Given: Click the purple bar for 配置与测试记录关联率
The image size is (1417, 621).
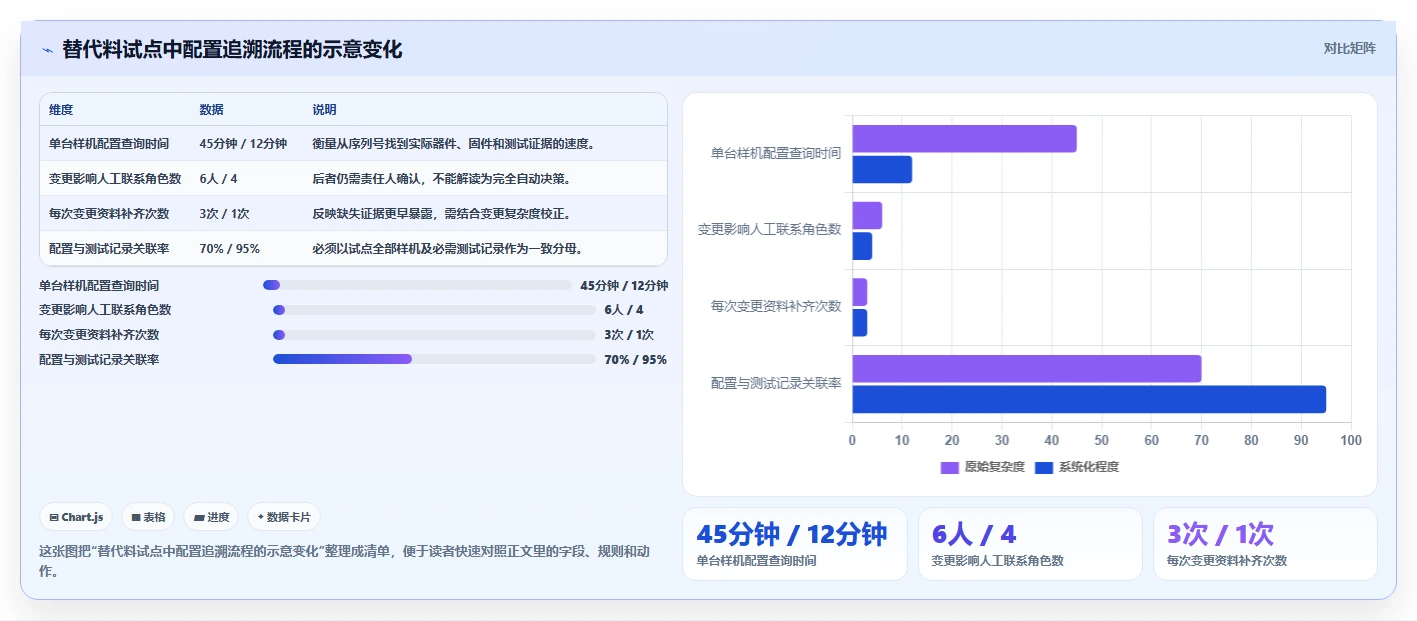Looking at the screenshot, I should click(x=1026, y=369).
